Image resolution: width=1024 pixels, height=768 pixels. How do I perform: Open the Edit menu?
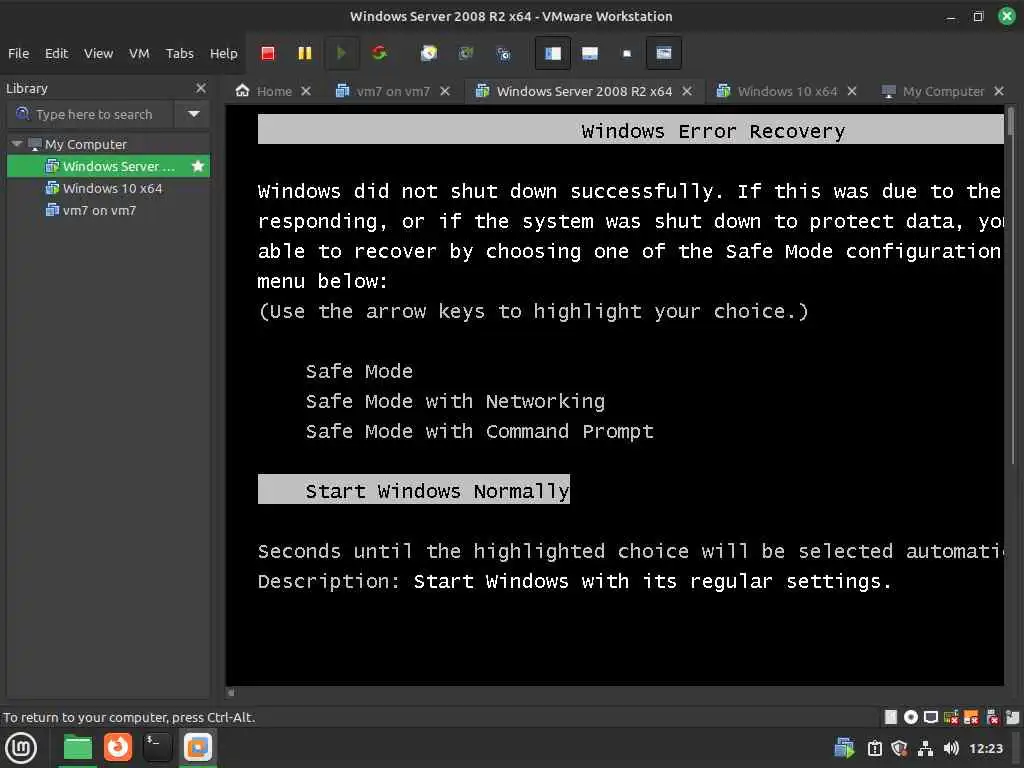[56, 54]
